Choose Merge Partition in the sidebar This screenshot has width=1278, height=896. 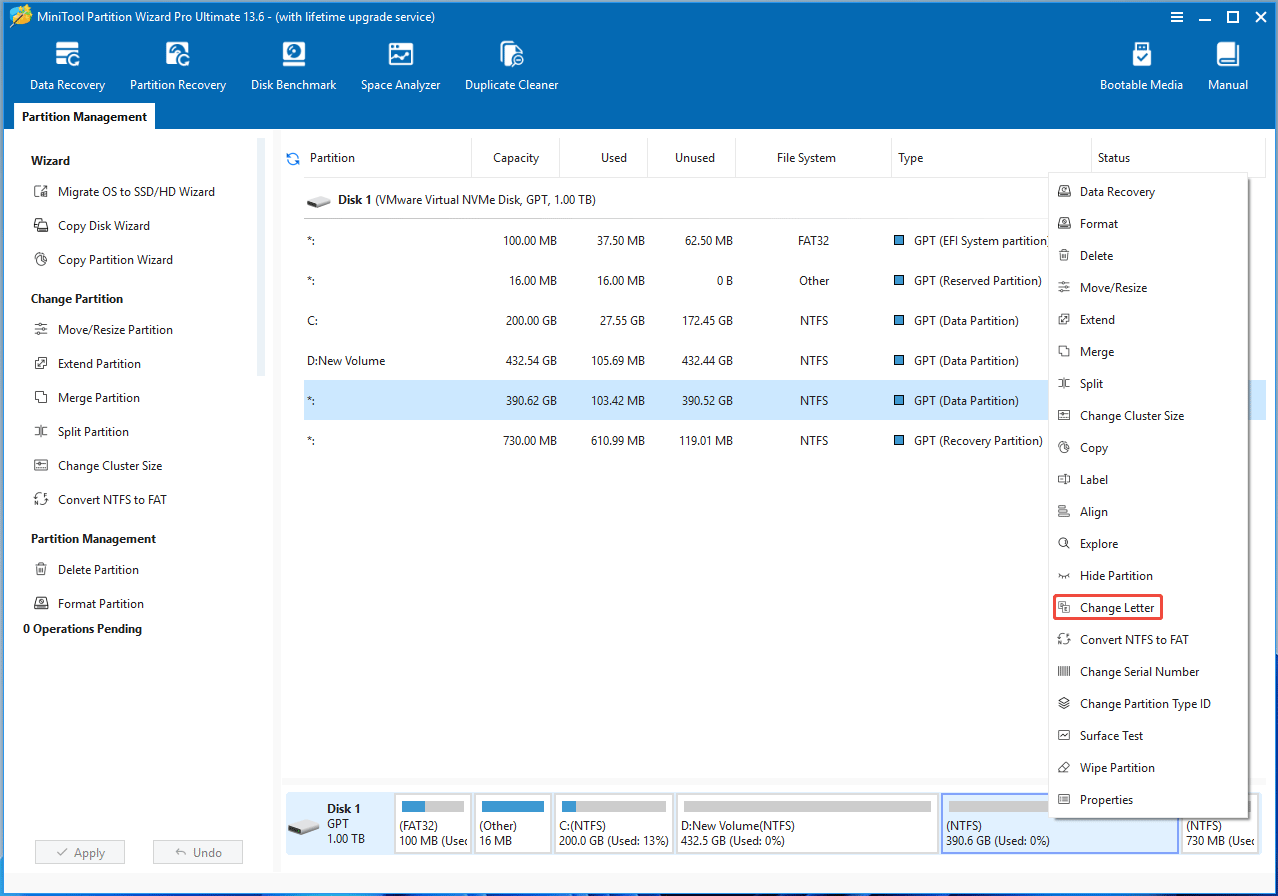pos(86,398)
